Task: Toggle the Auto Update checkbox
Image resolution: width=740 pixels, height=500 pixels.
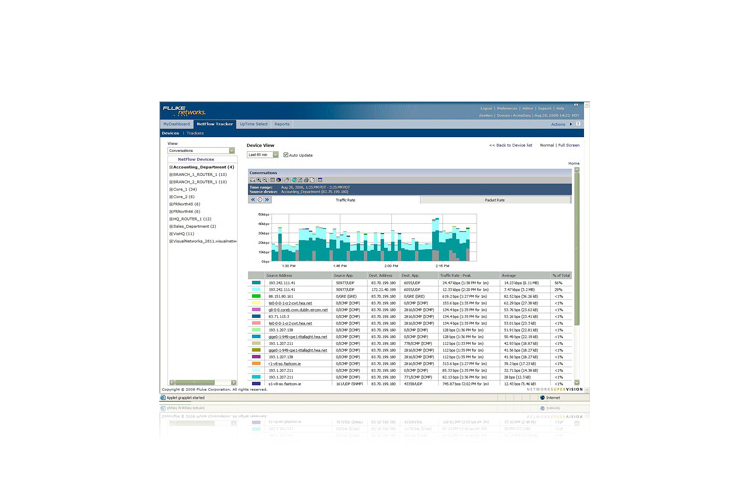Action: [286, 155]
